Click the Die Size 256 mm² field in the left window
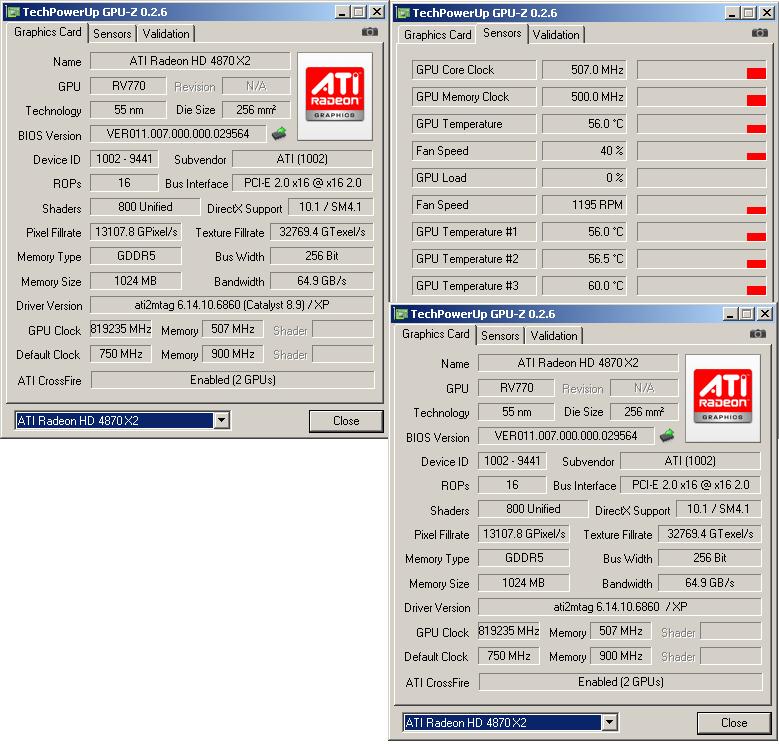 [x=256, y=109]
